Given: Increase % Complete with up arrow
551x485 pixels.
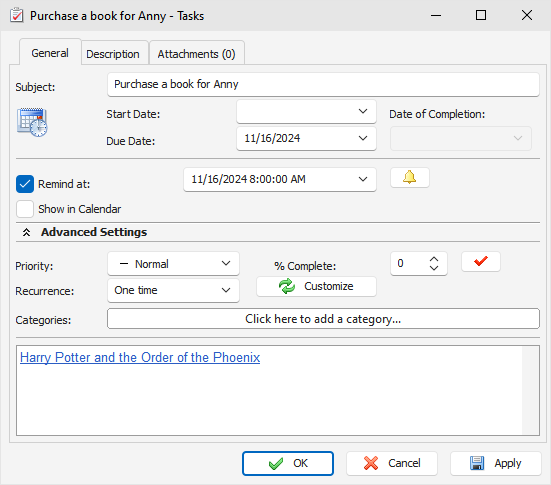Looking at the screenshot, I should pos(434,259).
